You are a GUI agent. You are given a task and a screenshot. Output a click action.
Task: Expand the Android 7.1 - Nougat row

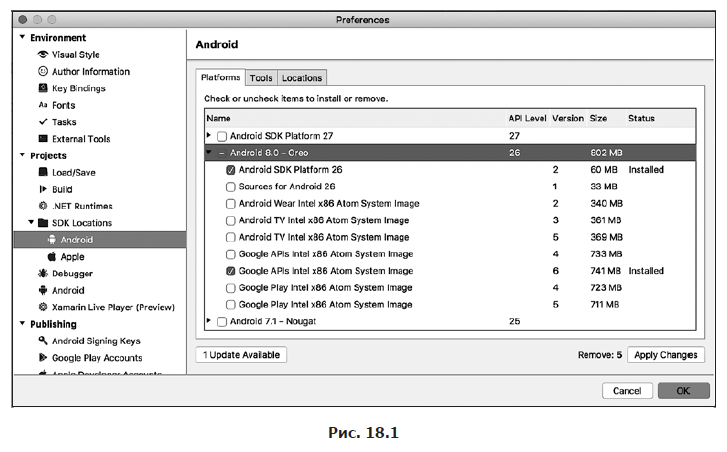click(209, 320)
